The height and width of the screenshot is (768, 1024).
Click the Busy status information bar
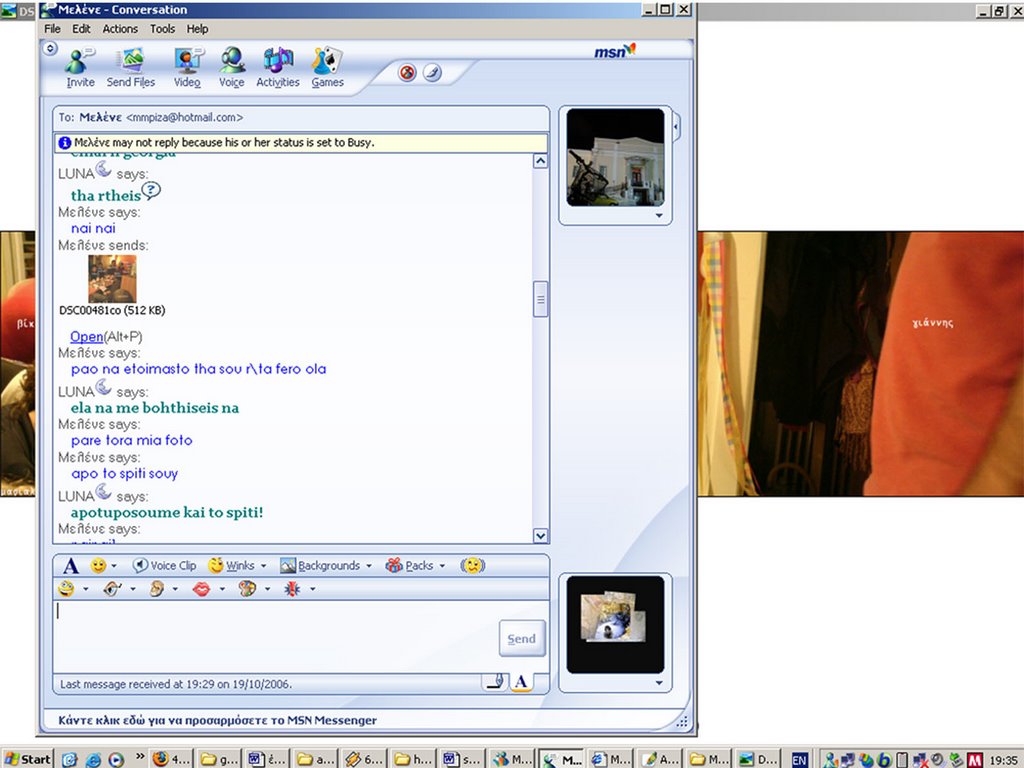click(x=301, y=142)
